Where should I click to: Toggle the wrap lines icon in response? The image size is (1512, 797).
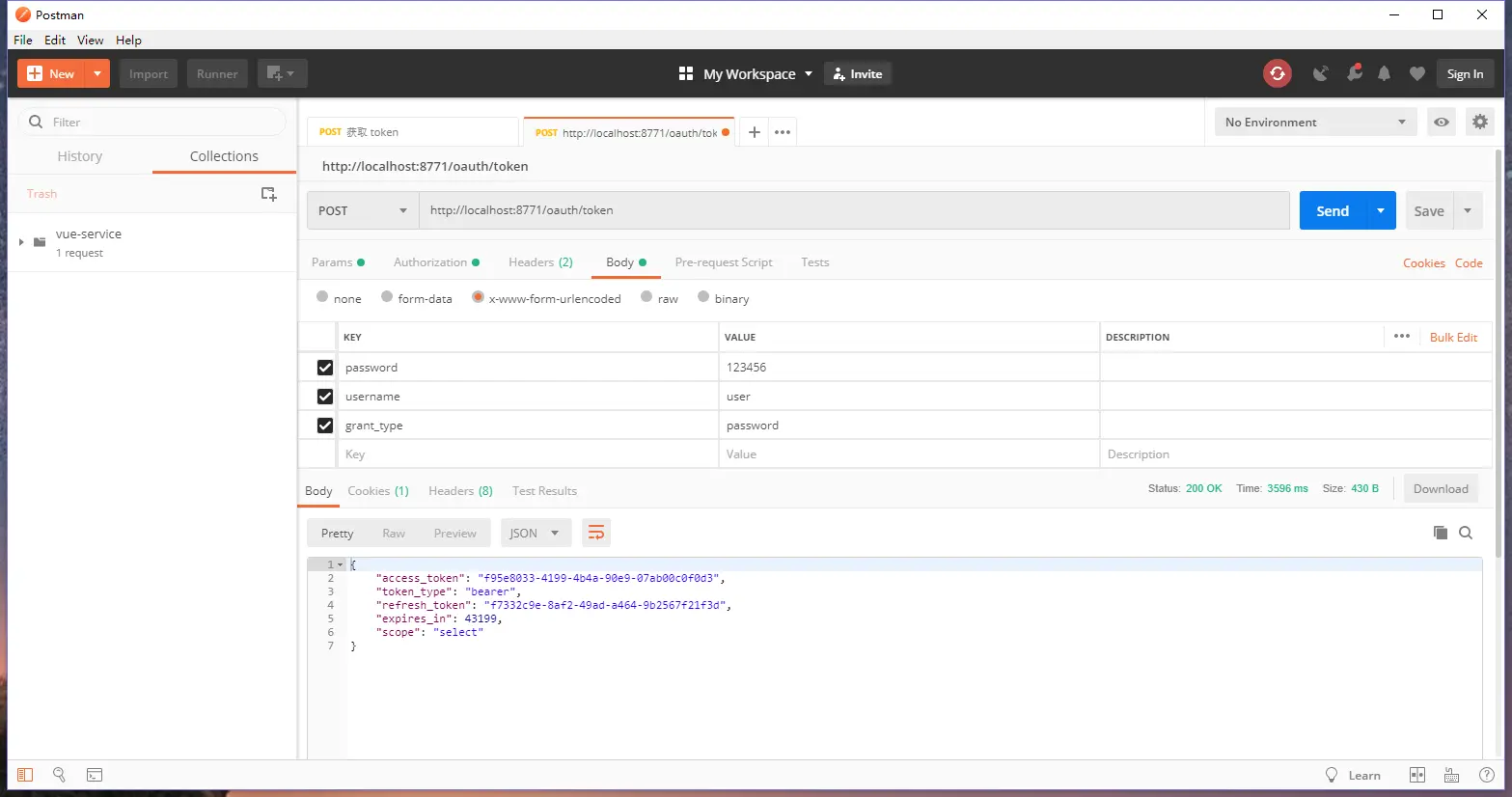(x=596, y=533)
